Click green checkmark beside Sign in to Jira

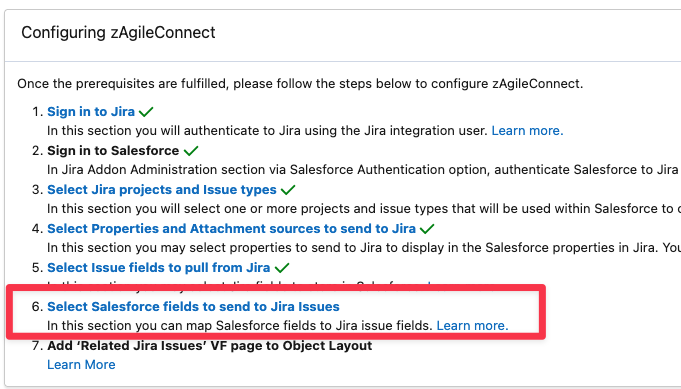(x=146, y=112)
